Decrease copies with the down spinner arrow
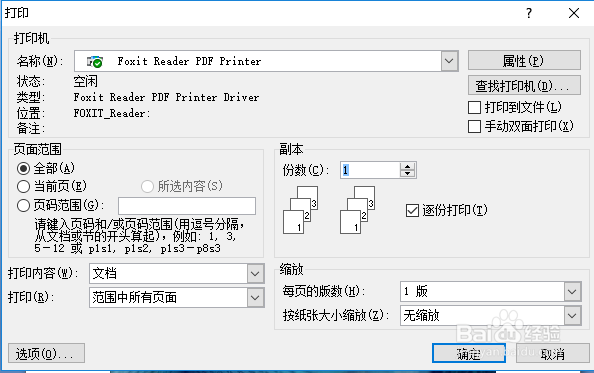 pos(408,173)
